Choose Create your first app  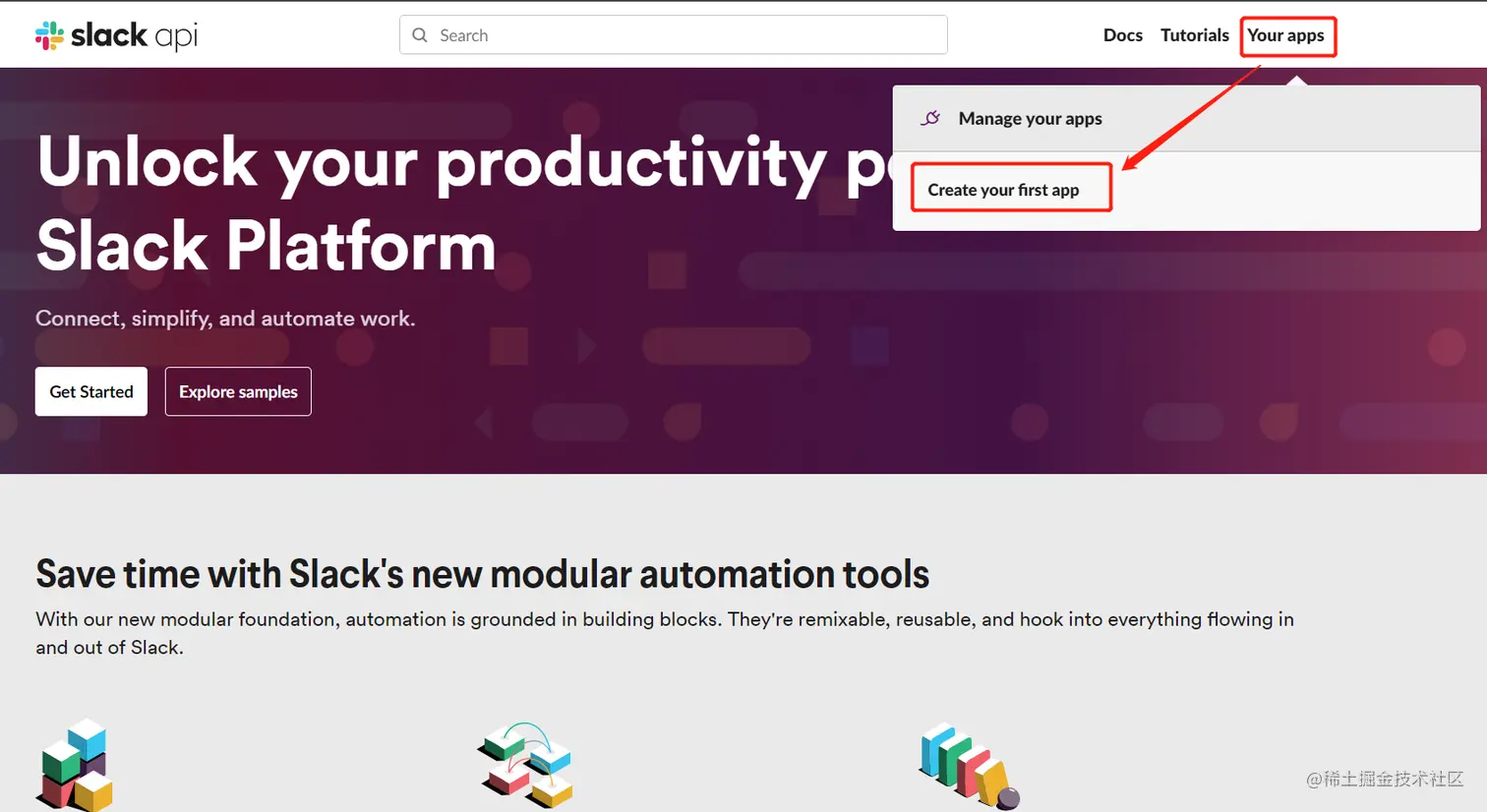pos(1003,190)
